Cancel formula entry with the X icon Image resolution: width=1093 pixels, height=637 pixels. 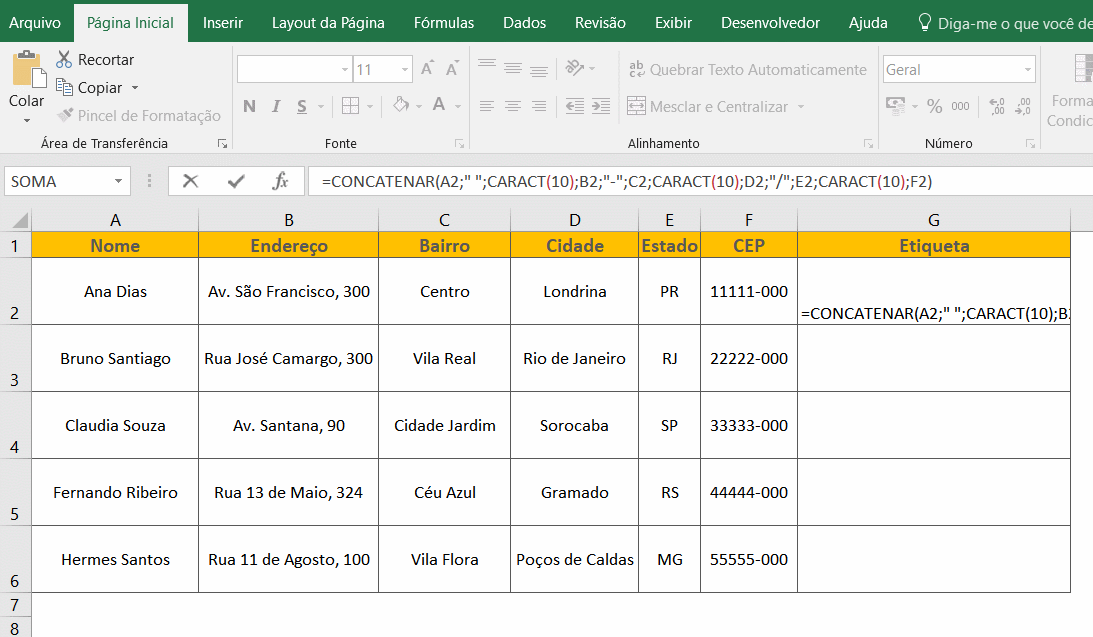(x=190, y=181)
